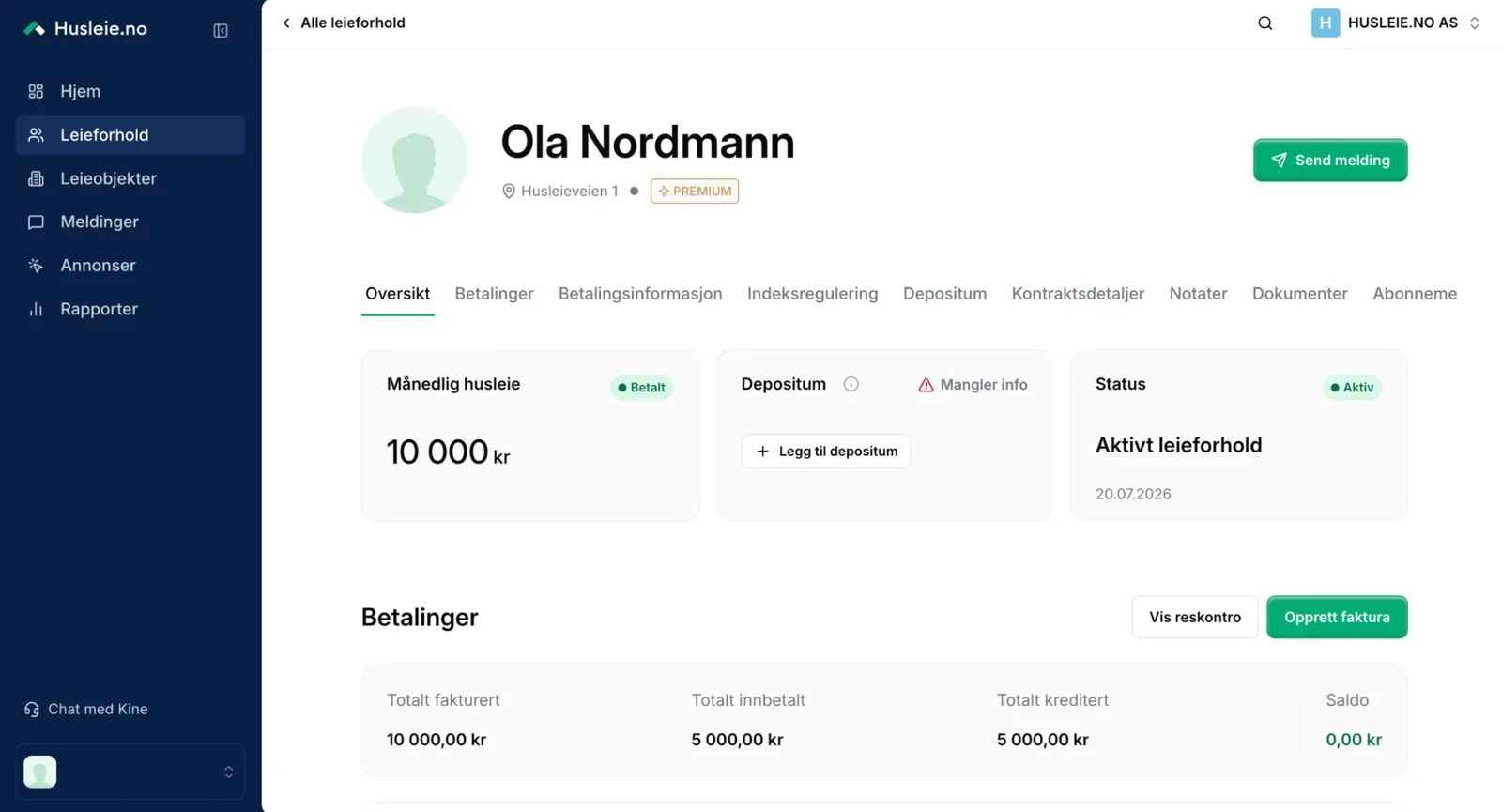Switch to the Betalingsinformasjon tab
Screen dimensions: 1502x812
pos(640,294)
